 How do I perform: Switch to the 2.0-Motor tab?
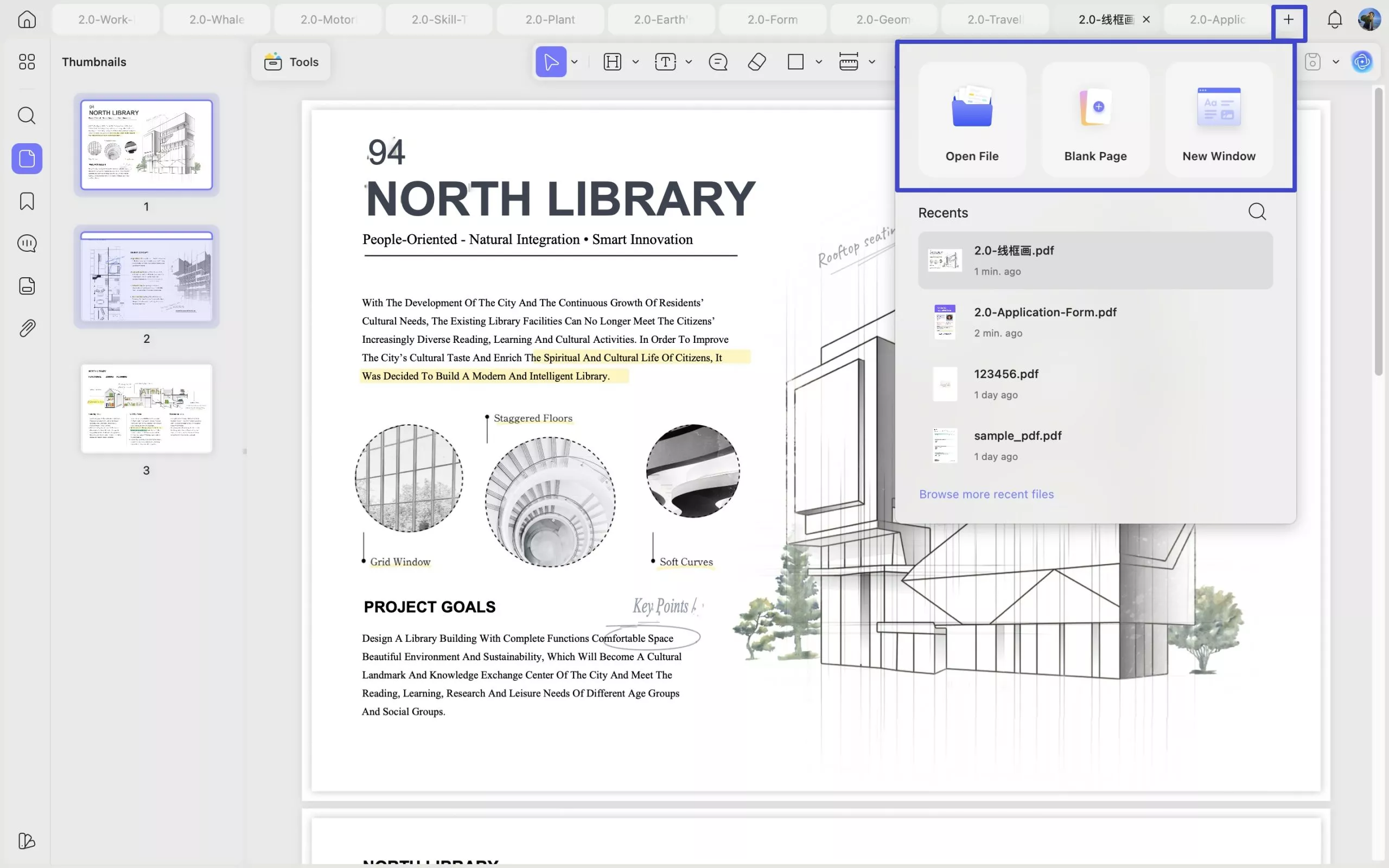[328, 20]
